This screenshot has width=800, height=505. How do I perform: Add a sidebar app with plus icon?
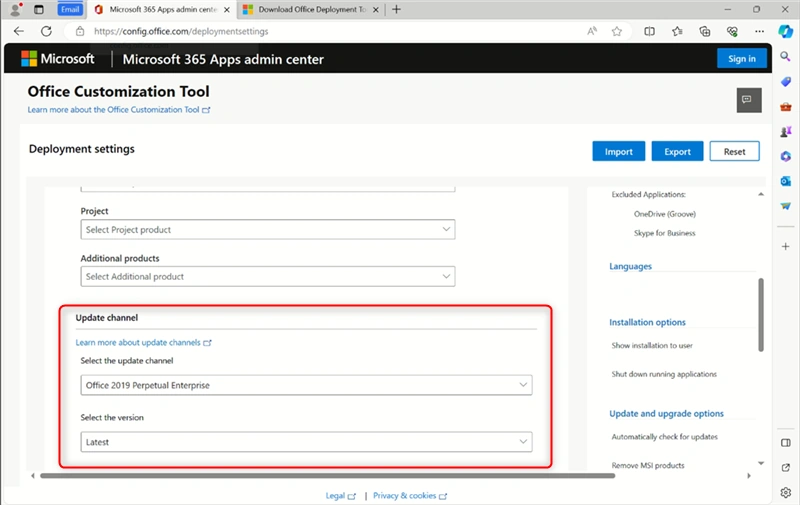[x=786, y=246]
